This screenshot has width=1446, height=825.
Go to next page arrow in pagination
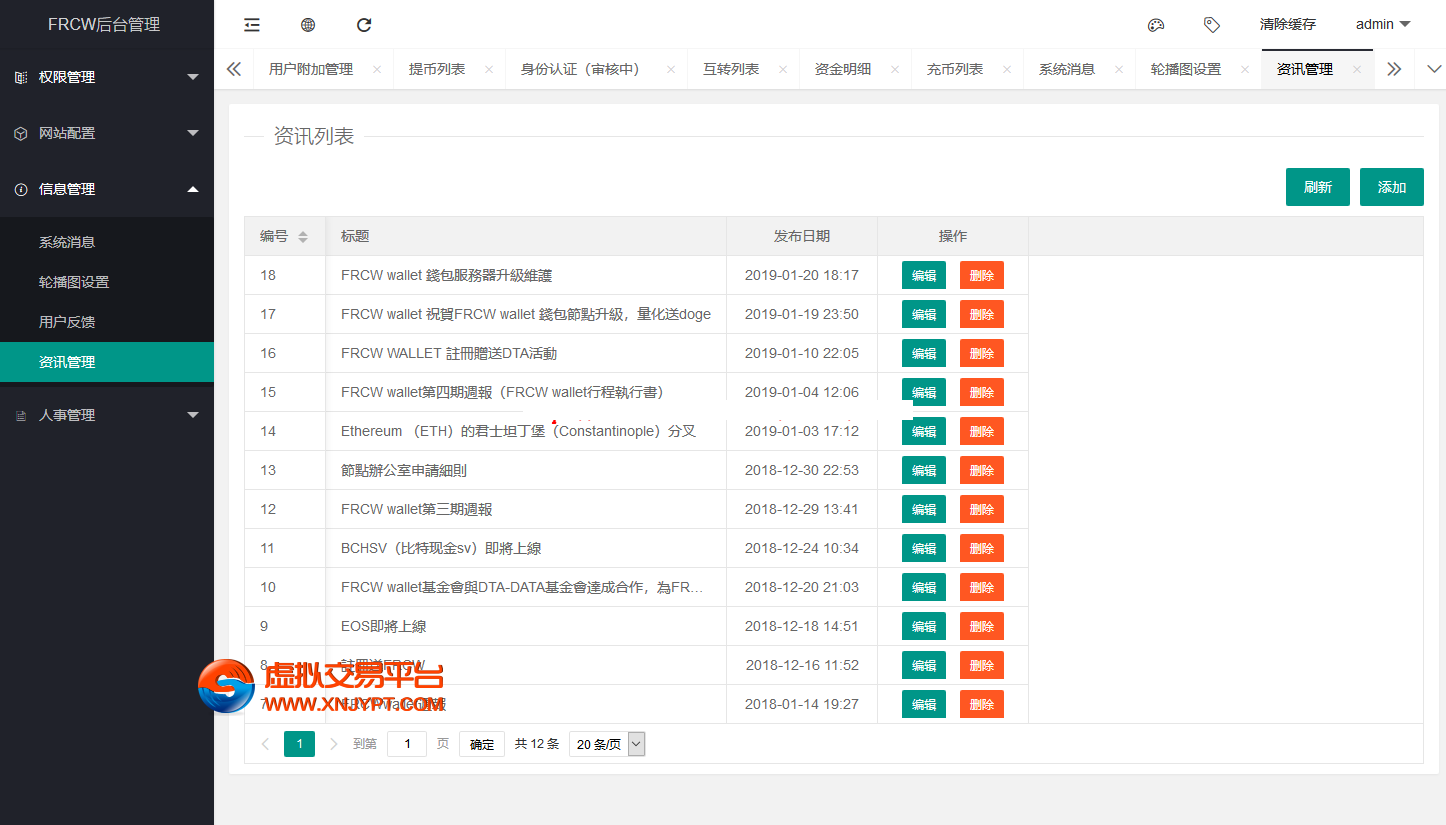(334, 744)
